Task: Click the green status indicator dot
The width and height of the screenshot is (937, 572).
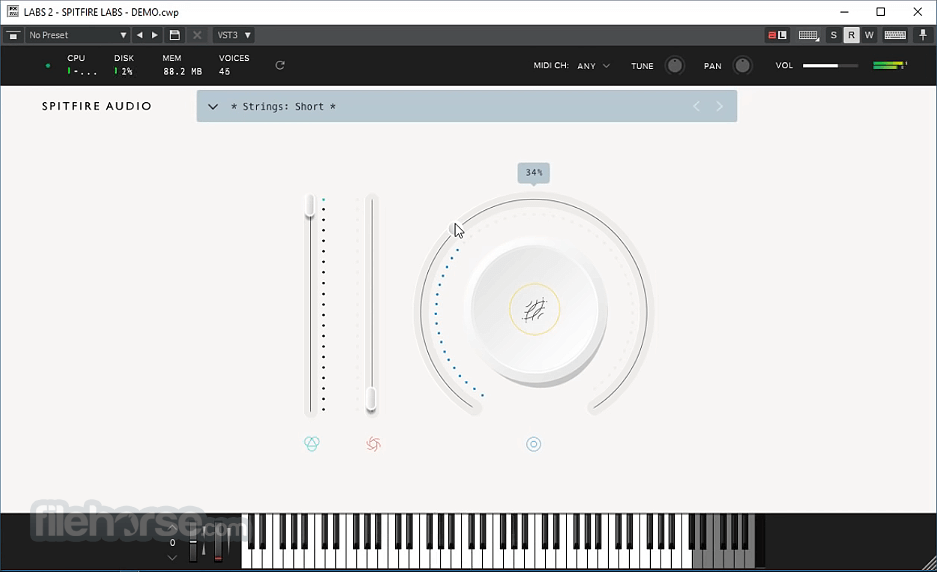Action: [x=48, y=66]
